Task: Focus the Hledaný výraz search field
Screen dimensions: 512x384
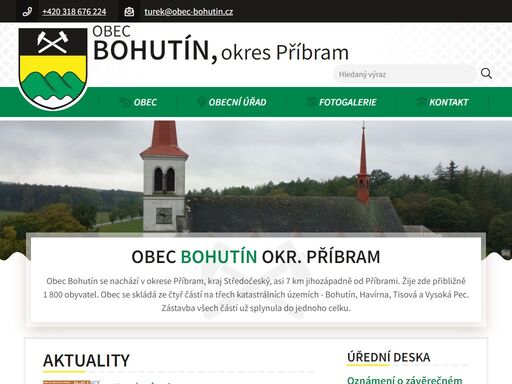Action: click(405, 74)
